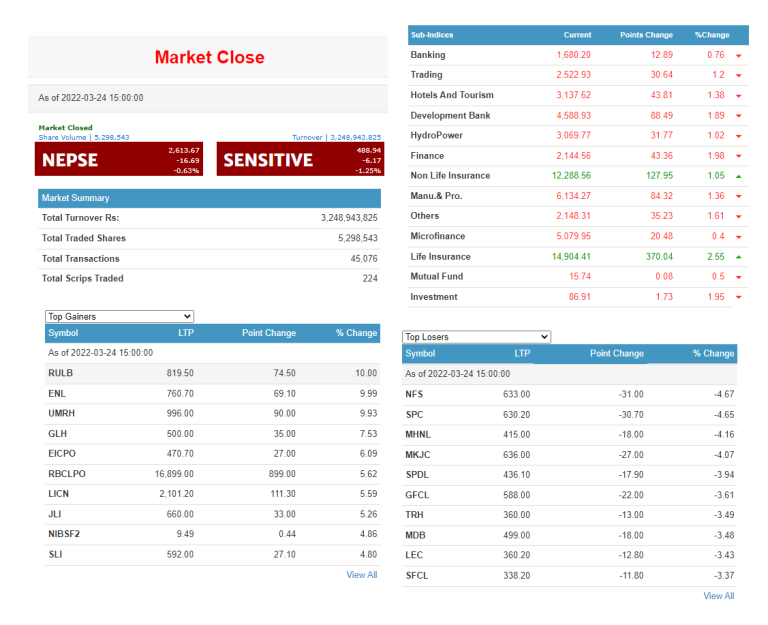The image size is (768, 625).
Task: Click the down arrow icon for Trading
Action: [x=739, y=76]
